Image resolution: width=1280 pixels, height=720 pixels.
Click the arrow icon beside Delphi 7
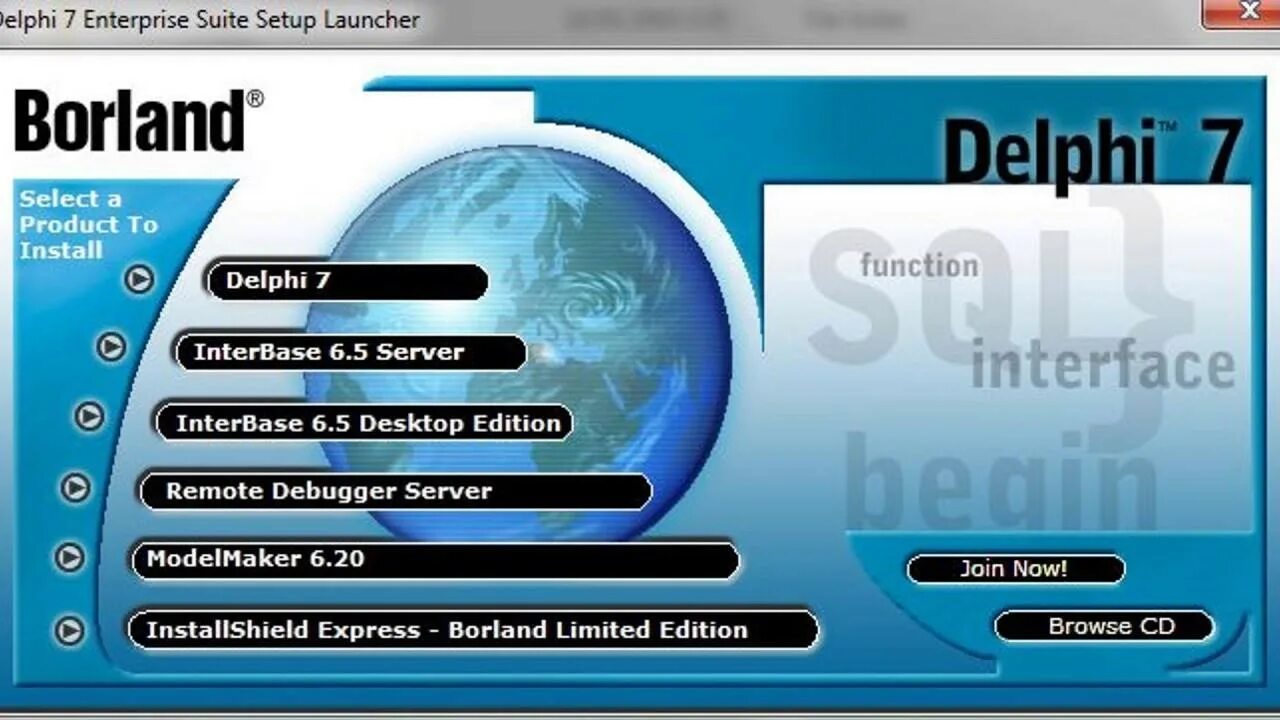click(139, 279)
